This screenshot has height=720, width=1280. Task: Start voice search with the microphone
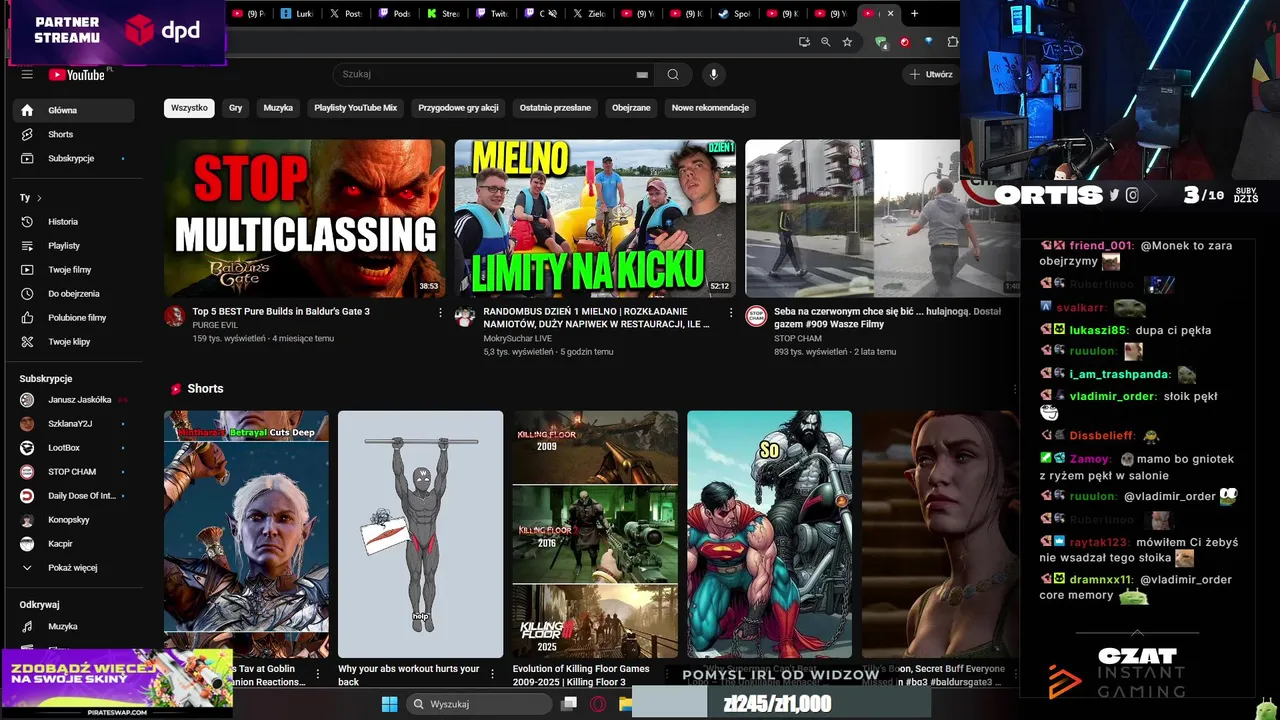pyautogui.click(x=713, y=74)
